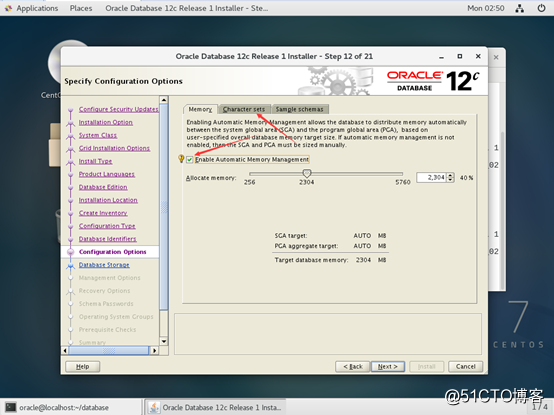Click the Help button
The width and height of the screenshot is (554, 415).
point(83,367)
